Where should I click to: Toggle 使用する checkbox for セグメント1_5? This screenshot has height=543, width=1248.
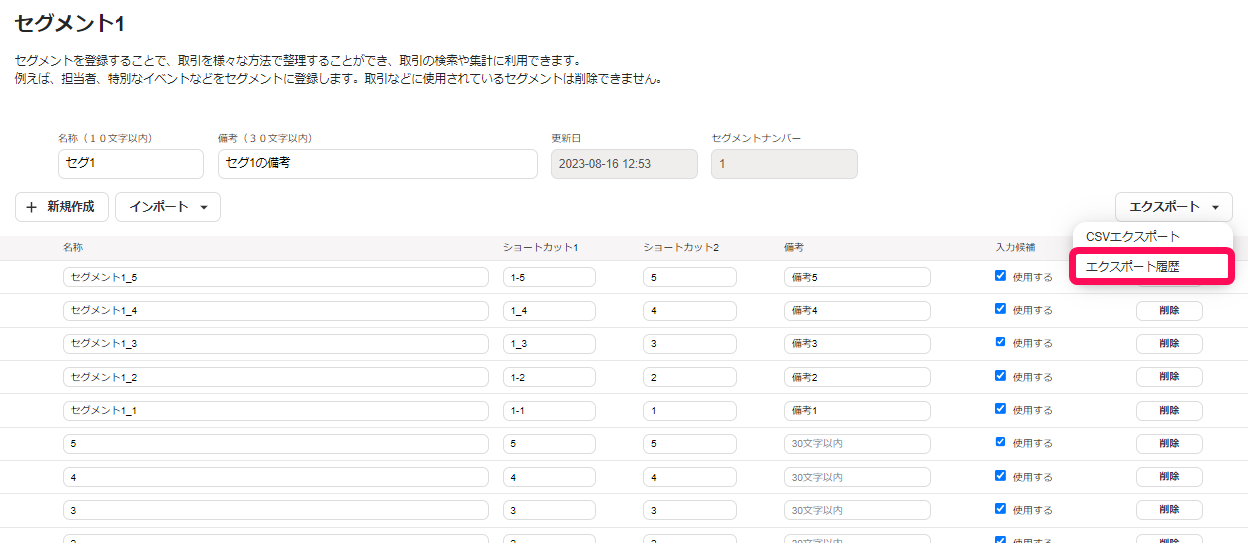coord(1000,276)
